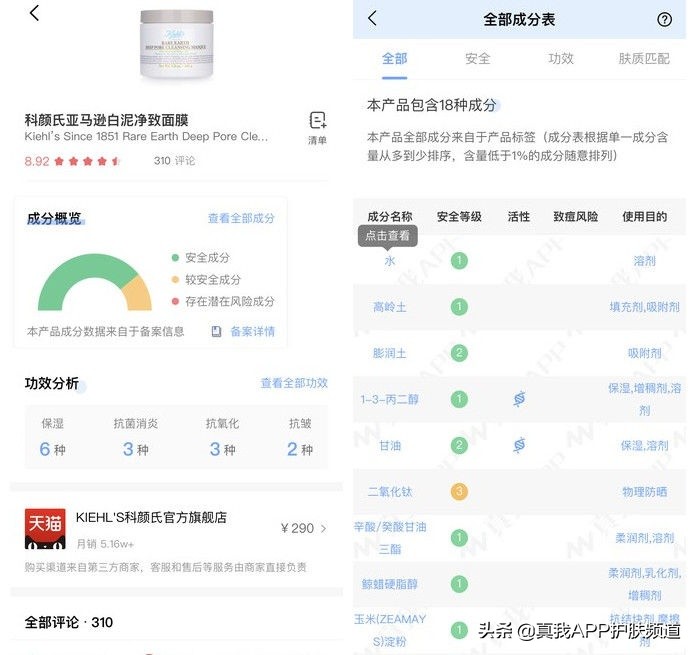Switch to the 全部 tab
Image resolution: width=696 pixels, height=655 pixels.
tap(394, 59)
